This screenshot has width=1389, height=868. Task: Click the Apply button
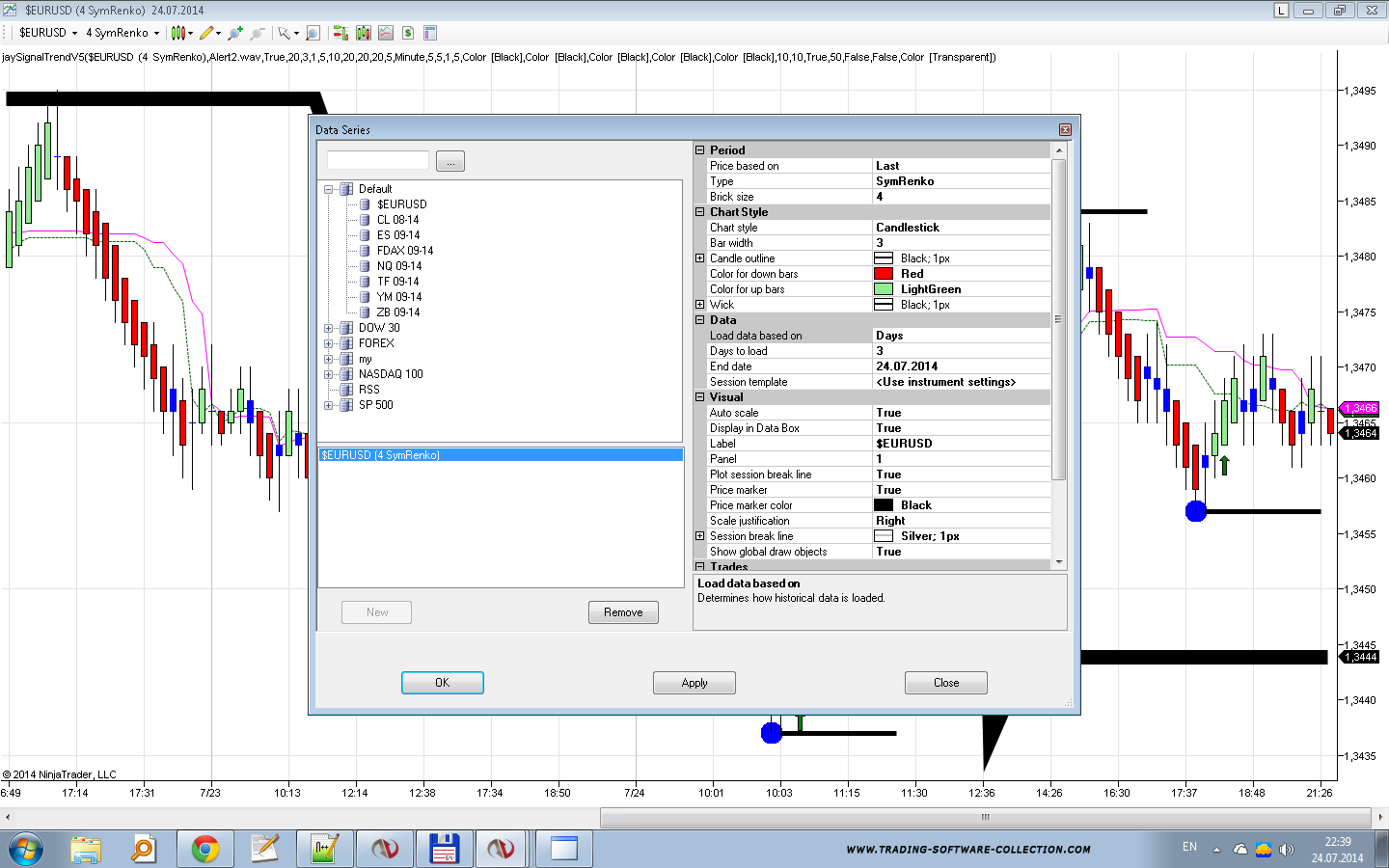[x=694, y=683]
